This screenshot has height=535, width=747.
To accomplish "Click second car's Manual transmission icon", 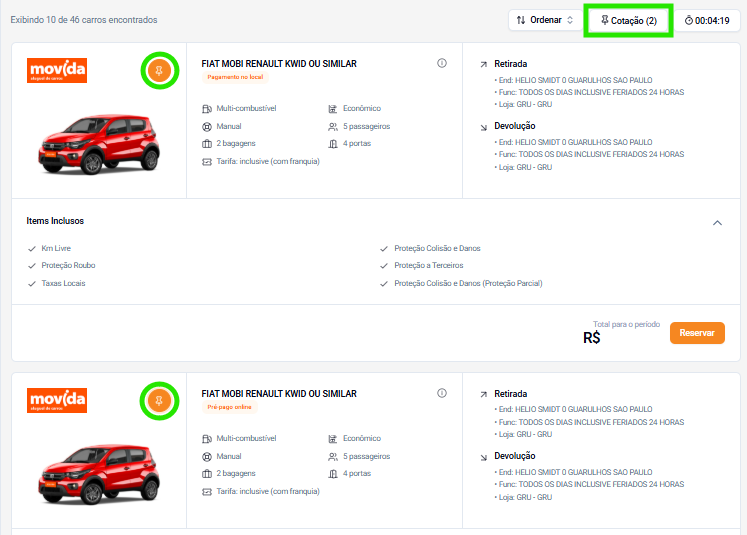I will pyautogui.click(x=207, y=457).
